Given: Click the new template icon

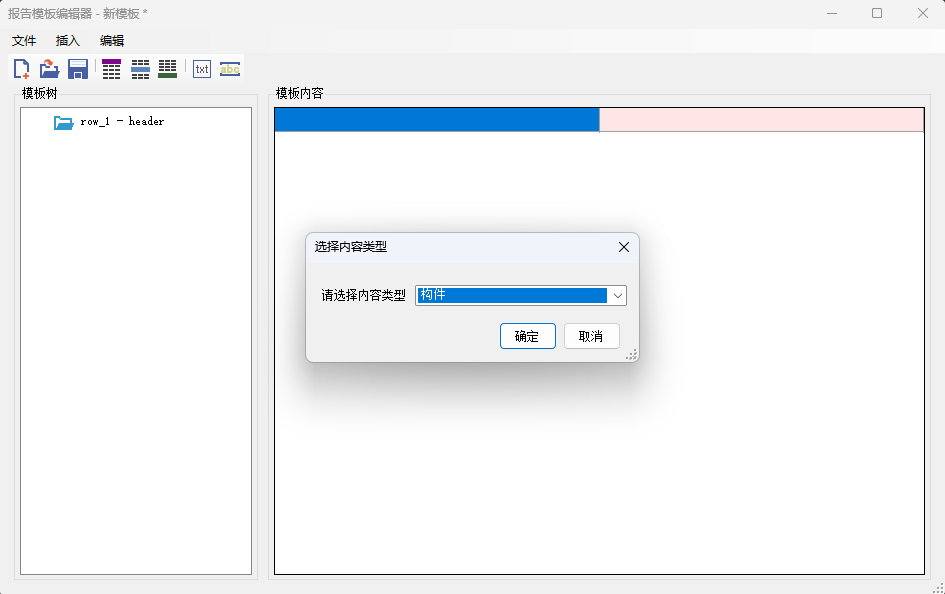Looking at the screenshot, I should (22, 69).
